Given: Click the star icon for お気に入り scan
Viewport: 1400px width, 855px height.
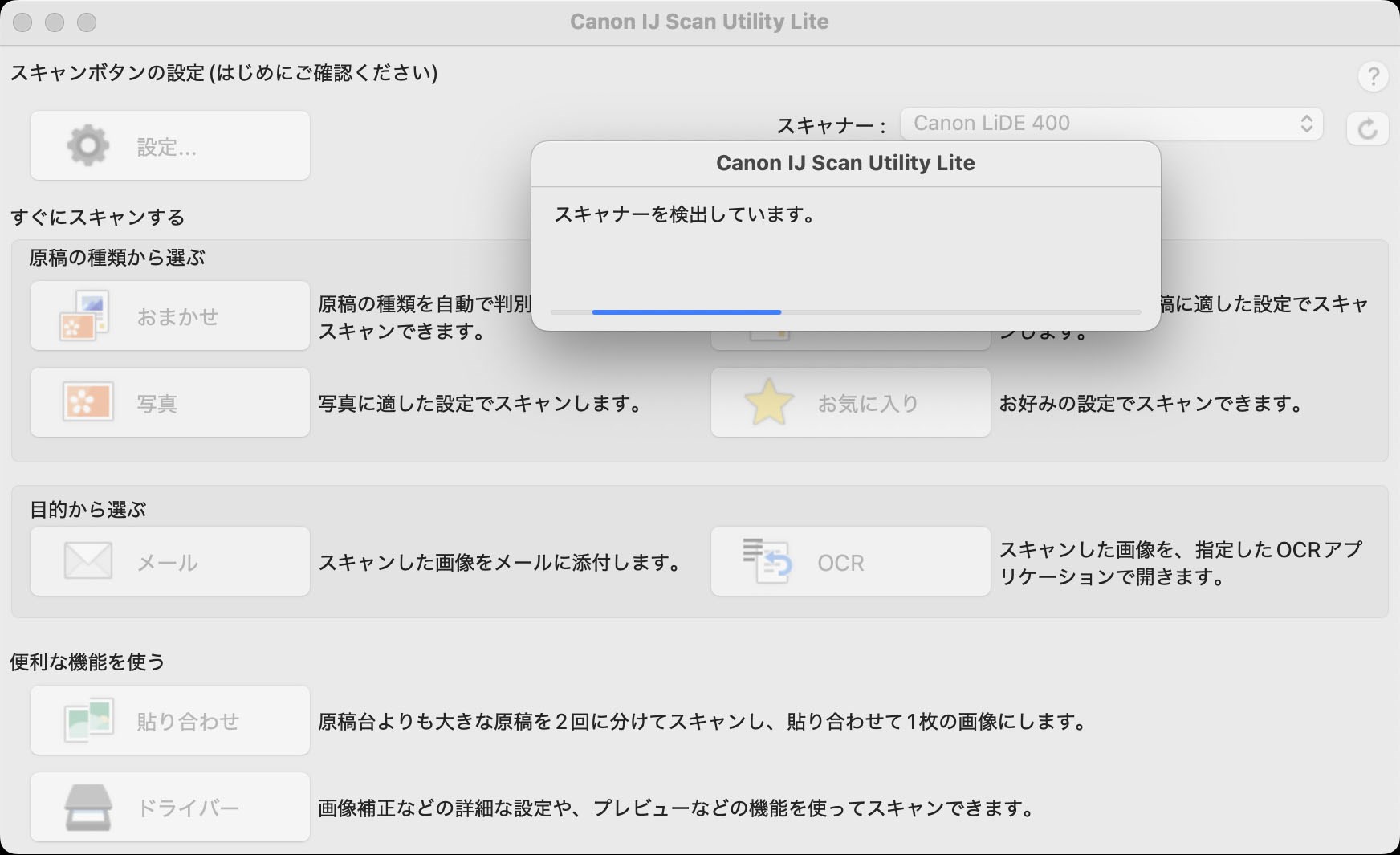Looking at the screenshot, I should [768, 402].
